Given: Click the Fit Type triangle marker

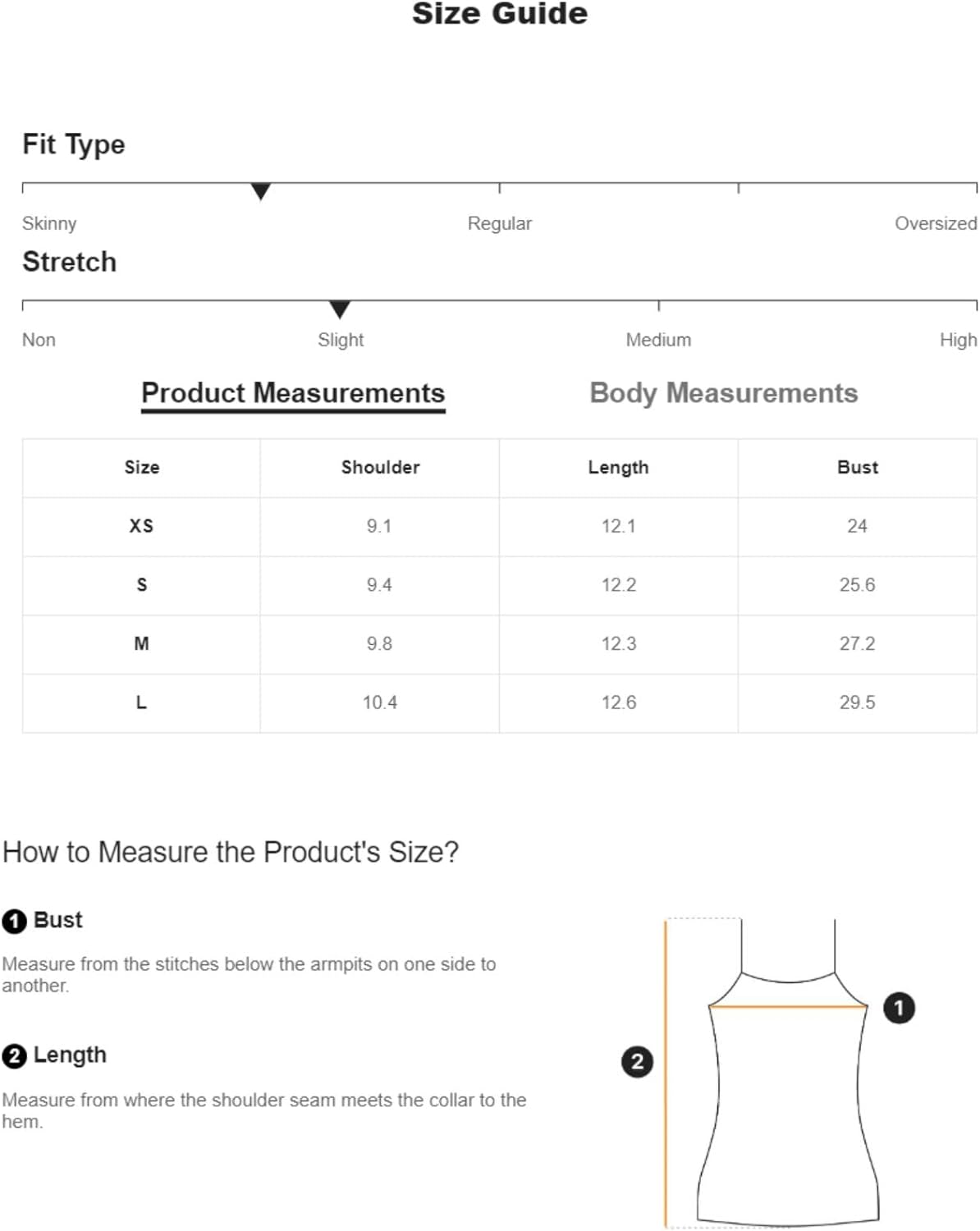Looking at the screenshot, I should 260,191.
